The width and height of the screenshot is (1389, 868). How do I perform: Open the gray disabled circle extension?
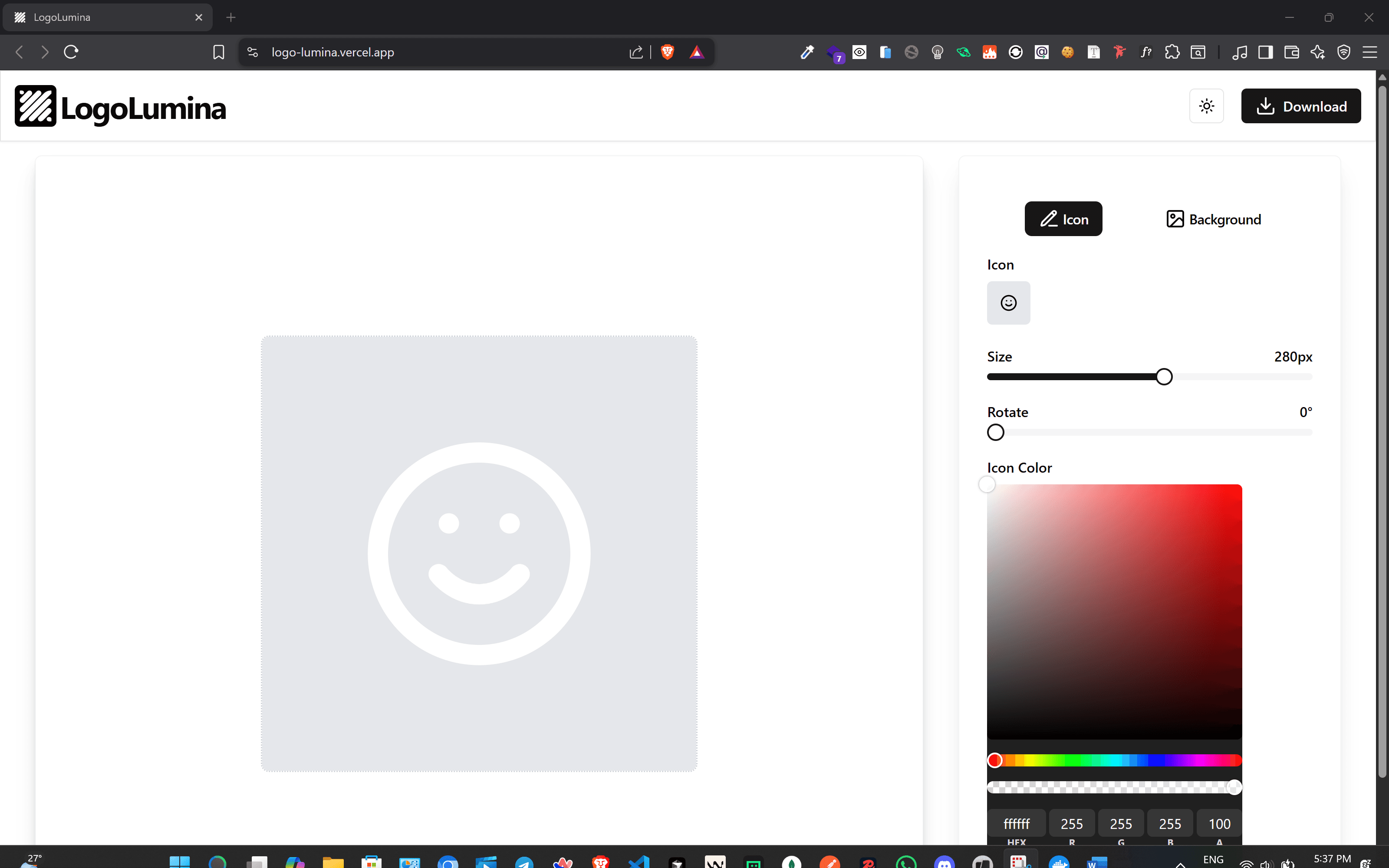tap(912, 52)
